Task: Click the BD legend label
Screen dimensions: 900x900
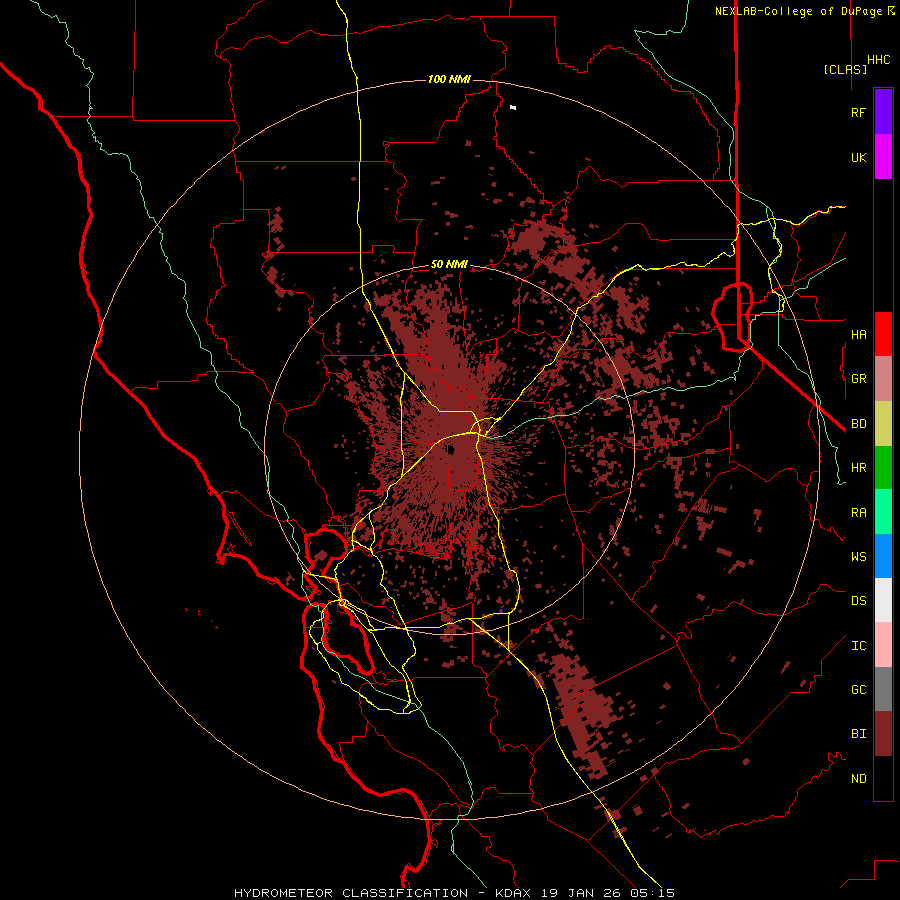Action: [858, 424]
